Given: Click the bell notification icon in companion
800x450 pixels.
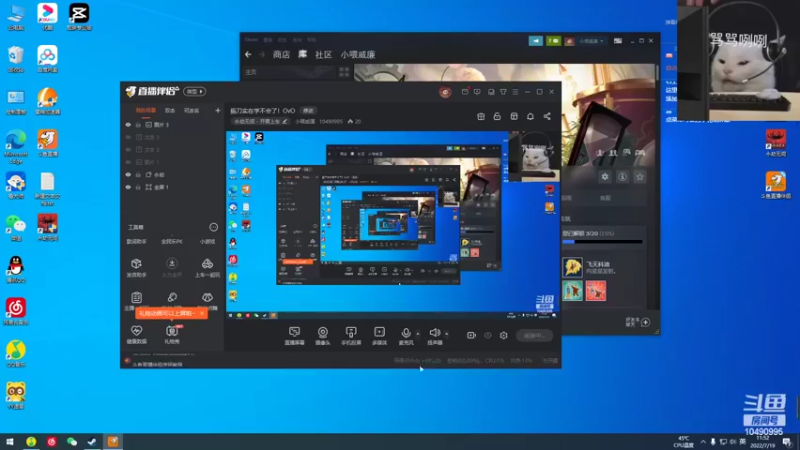Looking at the screenshot, I should tap(530, 116).
